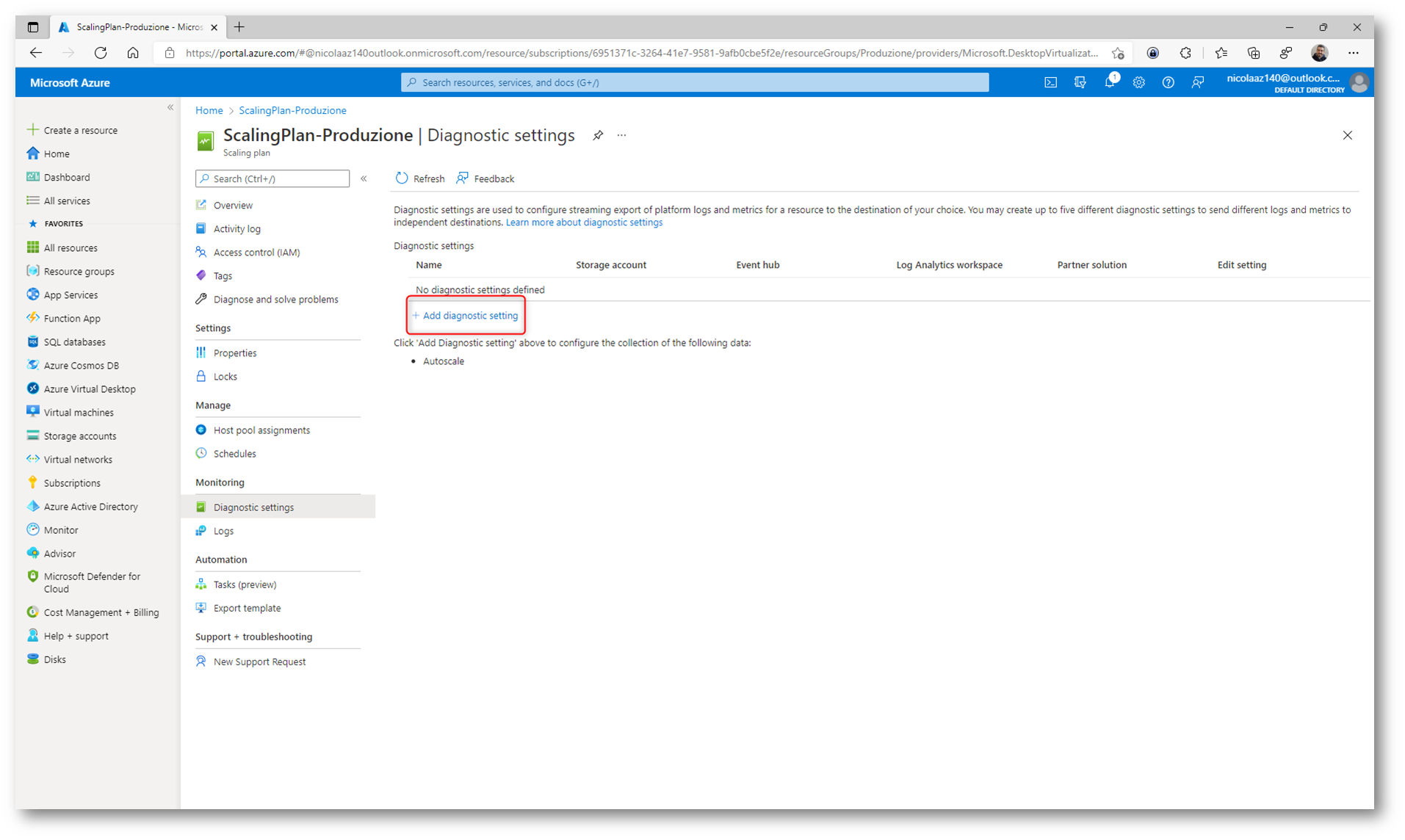
Task: Click Microsoft Azure logo text
Action: pos(70,83)
